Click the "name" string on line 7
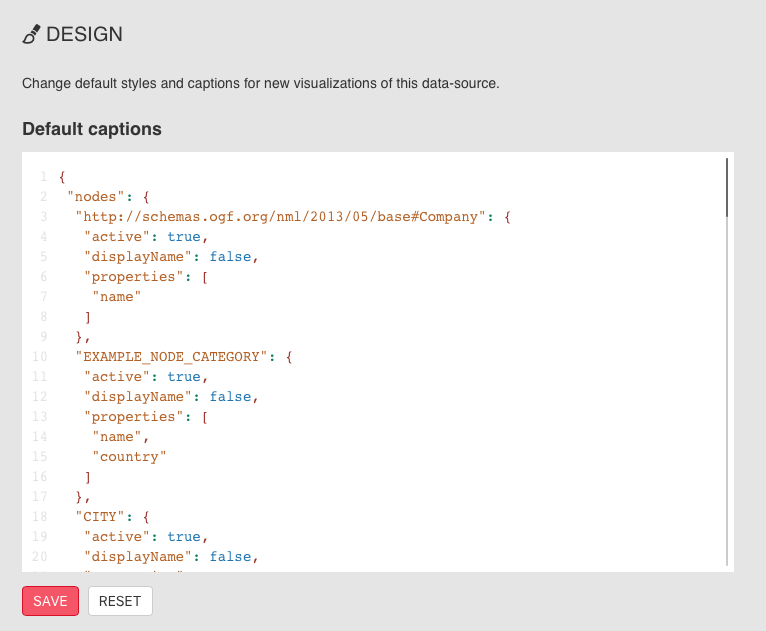766x631 pixels. (x=117, y=297)
